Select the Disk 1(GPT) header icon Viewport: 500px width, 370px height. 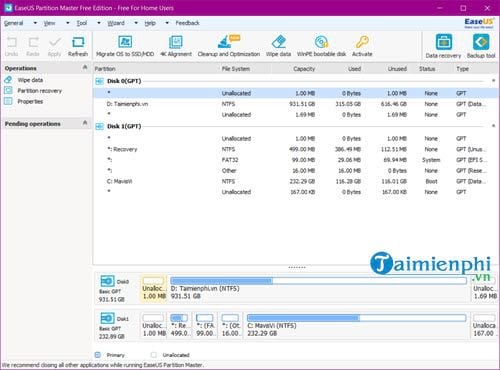coord(99,126)
